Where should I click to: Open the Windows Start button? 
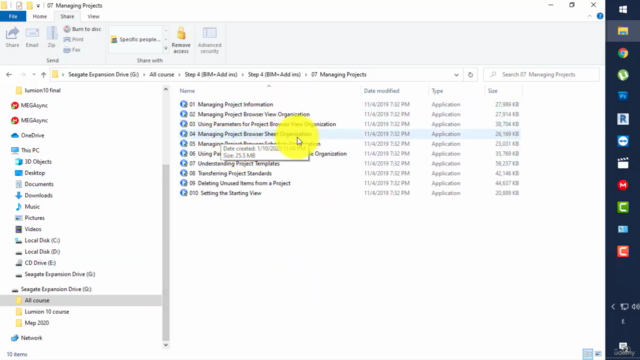pyautogui.click(x=623, y=9)
